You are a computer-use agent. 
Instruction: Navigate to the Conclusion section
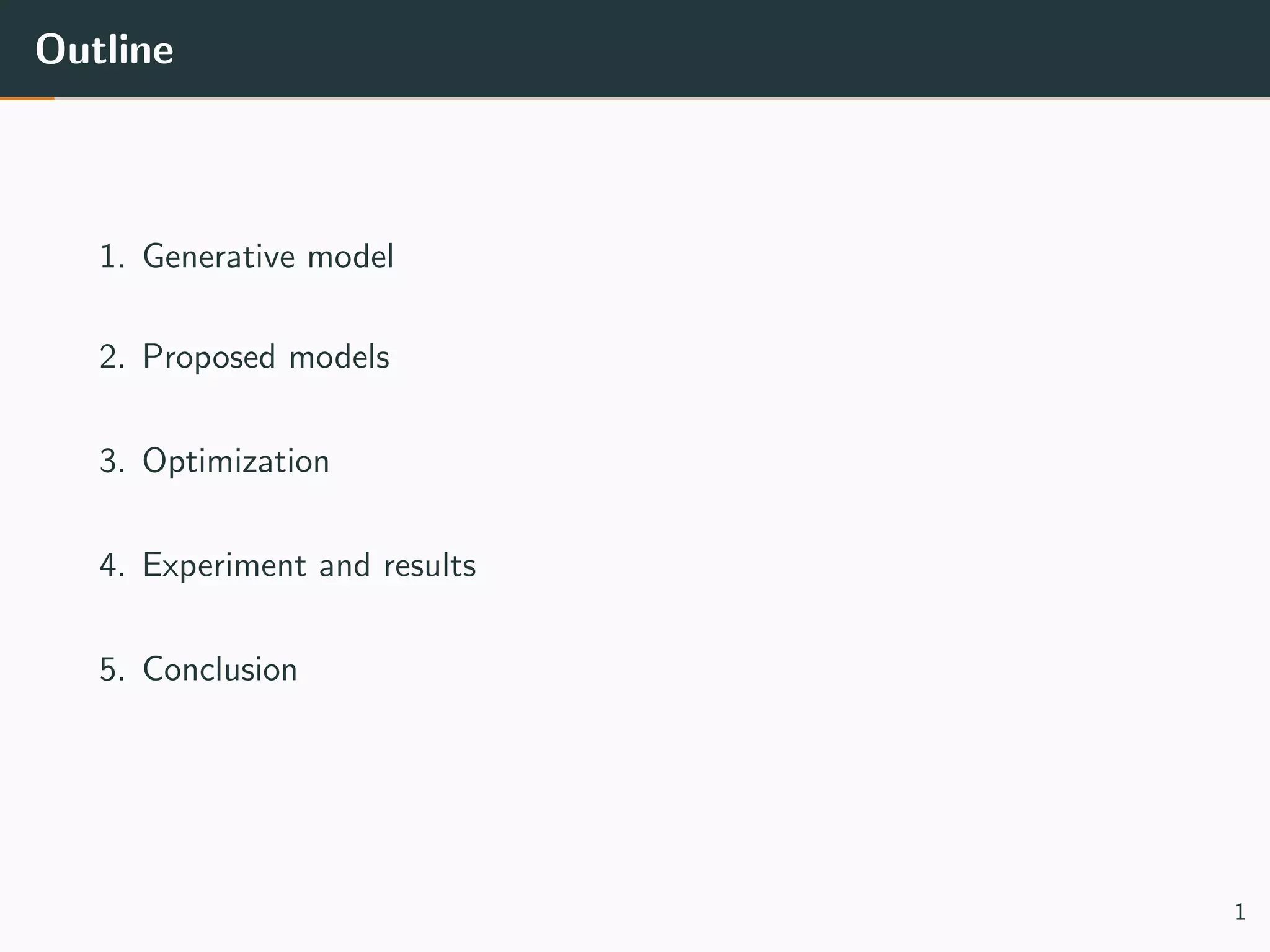tap(220, 669)
